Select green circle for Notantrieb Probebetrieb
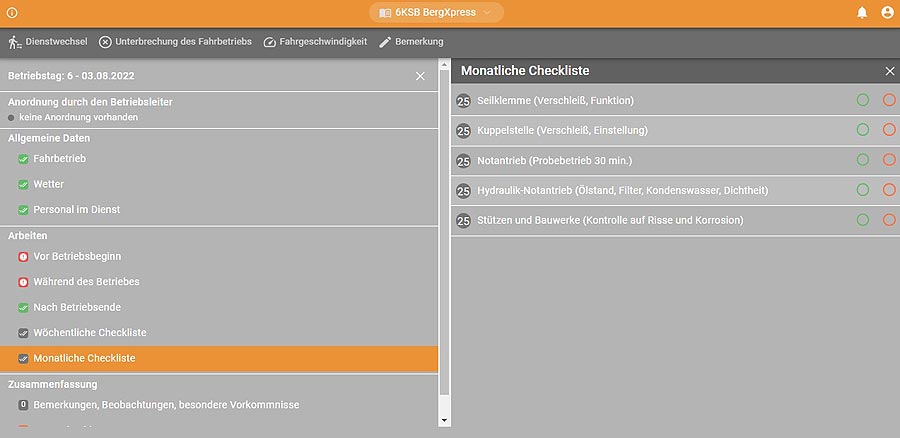Image resolution: width=900 pixels, height=438 pixels. click(x=862, y=160)
